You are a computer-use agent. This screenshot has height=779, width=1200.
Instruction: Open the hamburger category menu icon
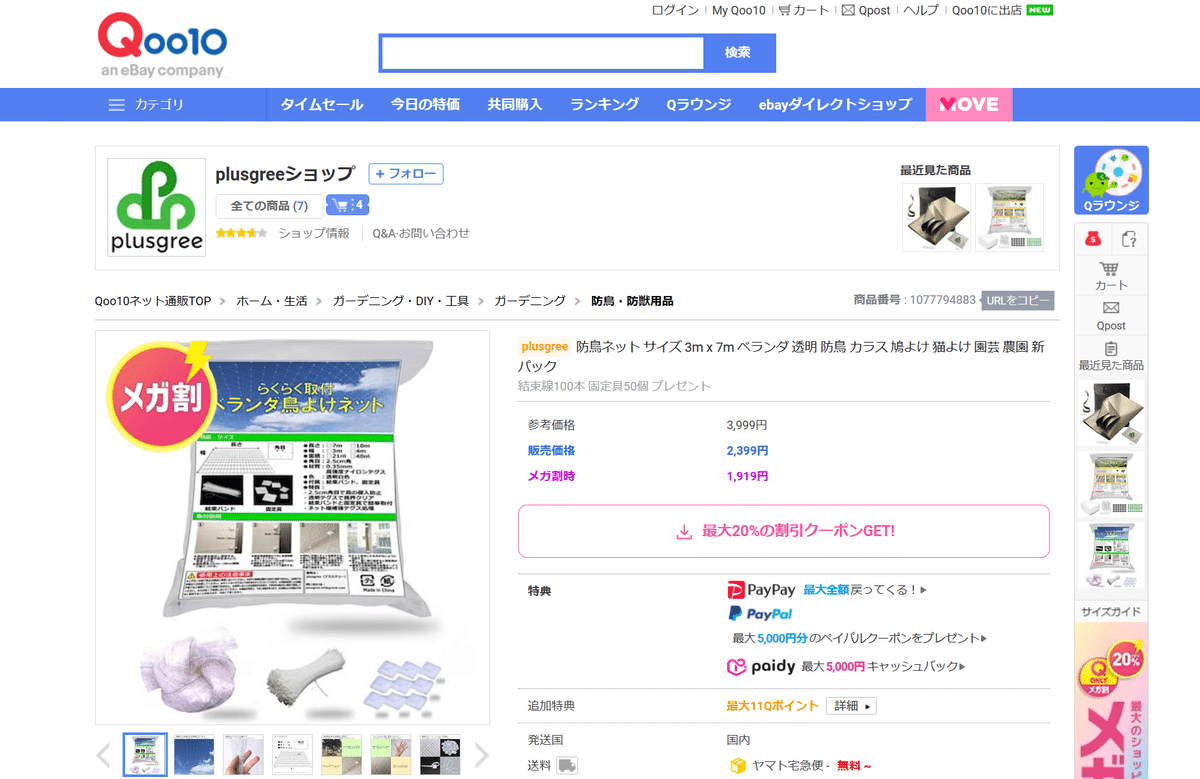(117, 105)
